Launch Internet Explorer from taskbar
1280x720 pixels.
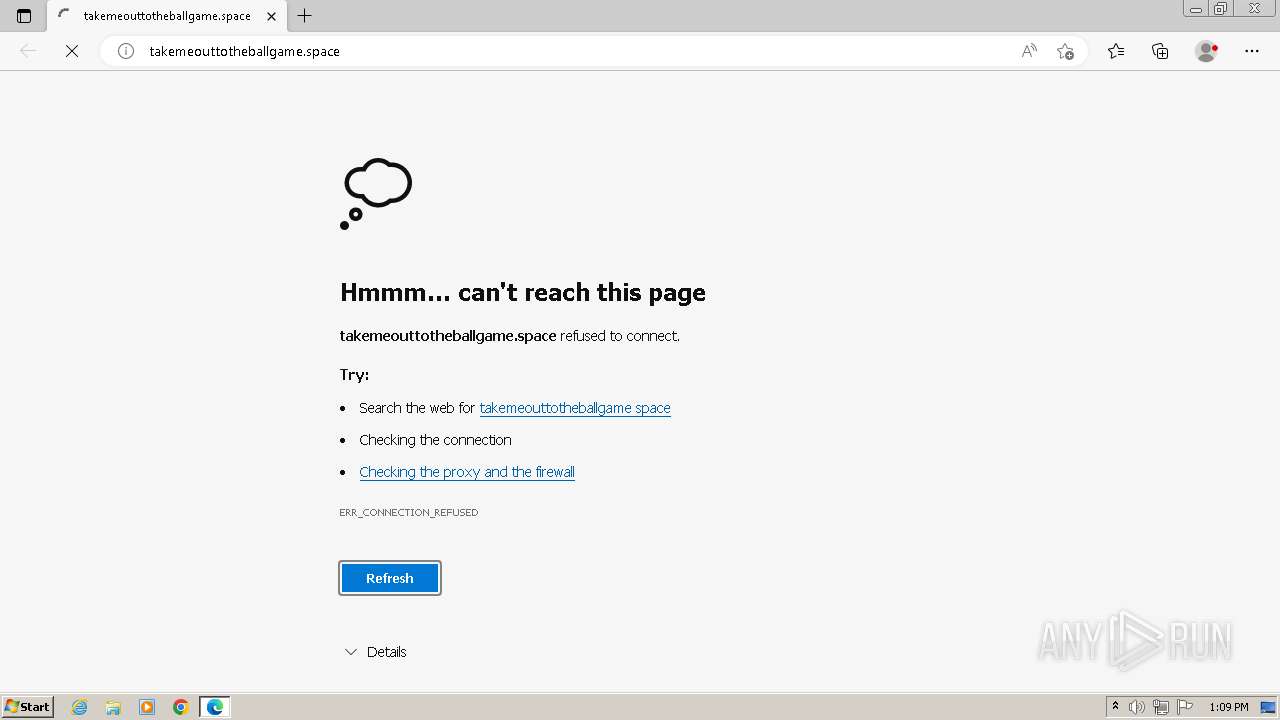80,707
